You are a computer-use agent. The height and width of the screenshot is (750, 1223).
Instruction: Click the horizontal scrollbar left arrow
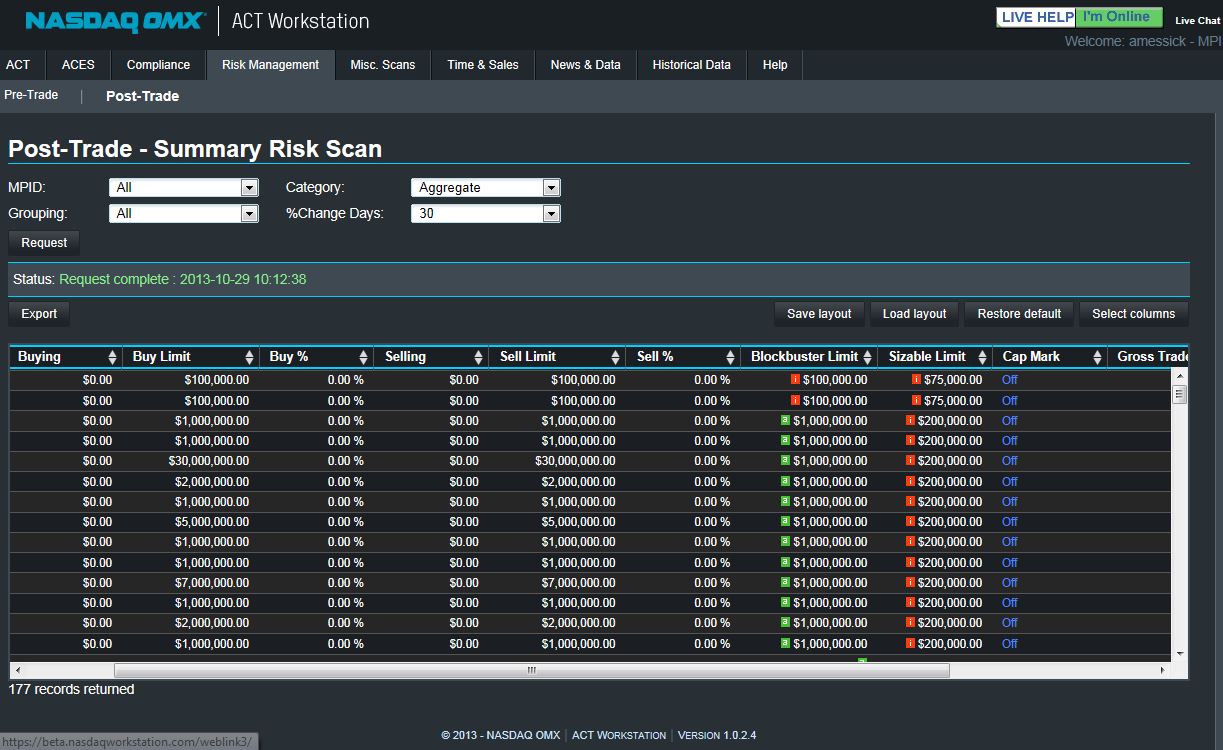click(18, 670)
